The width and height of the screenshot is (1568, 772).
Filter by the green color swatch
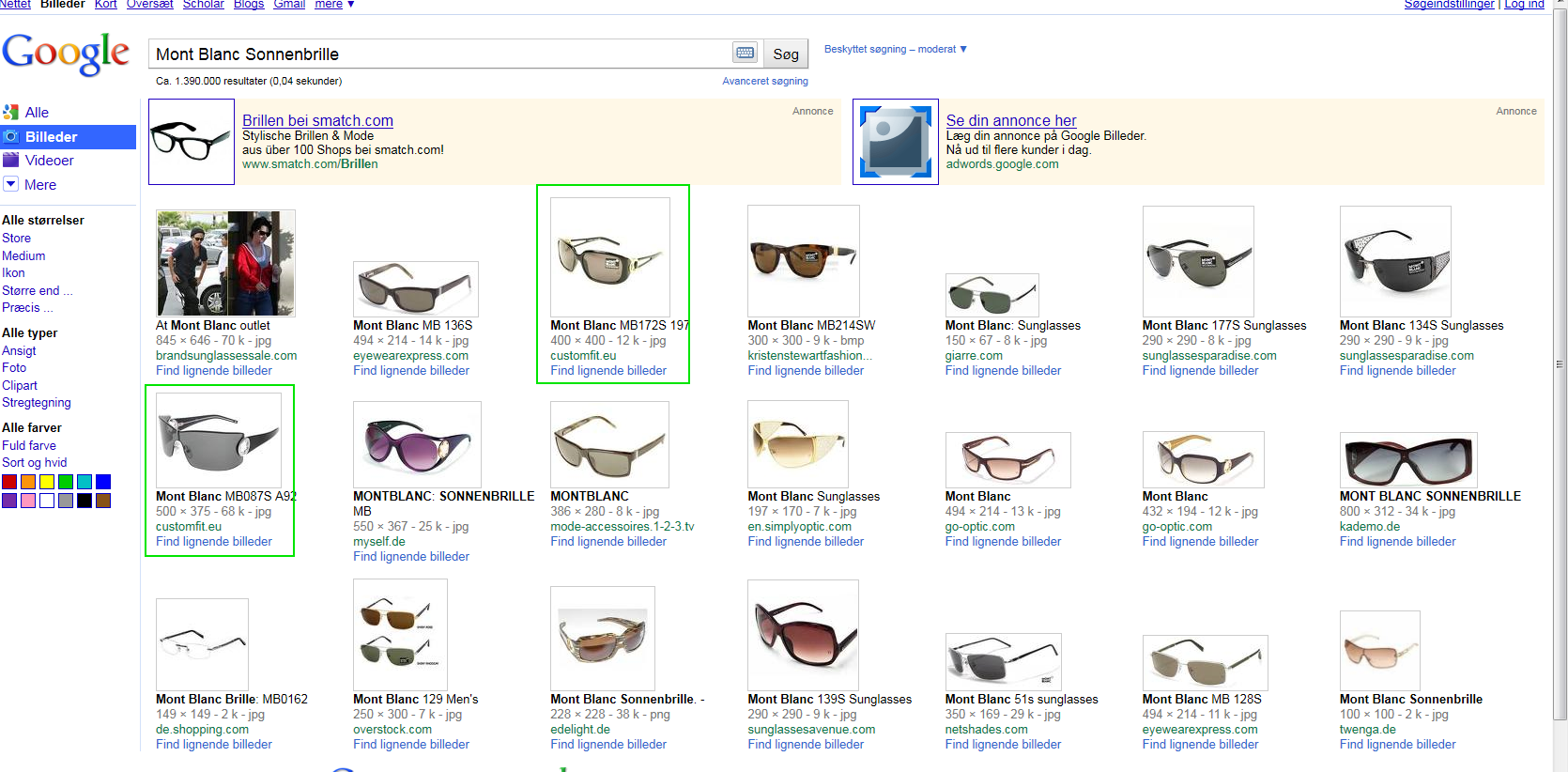click(x=66, y=482)
